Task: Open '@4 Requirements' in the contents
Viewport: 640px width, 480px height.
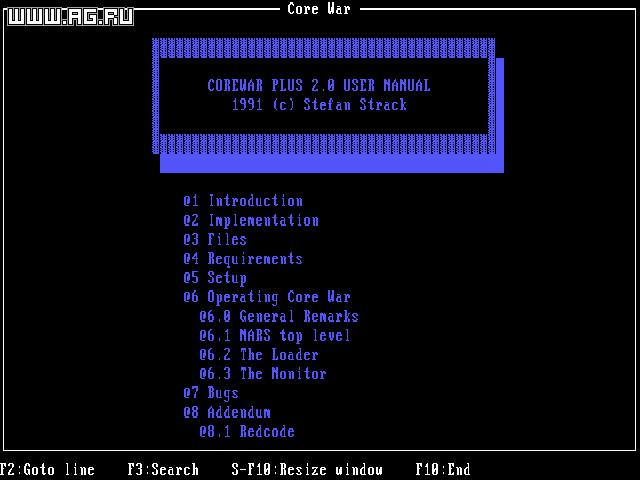Action: [x=243, y=259]
